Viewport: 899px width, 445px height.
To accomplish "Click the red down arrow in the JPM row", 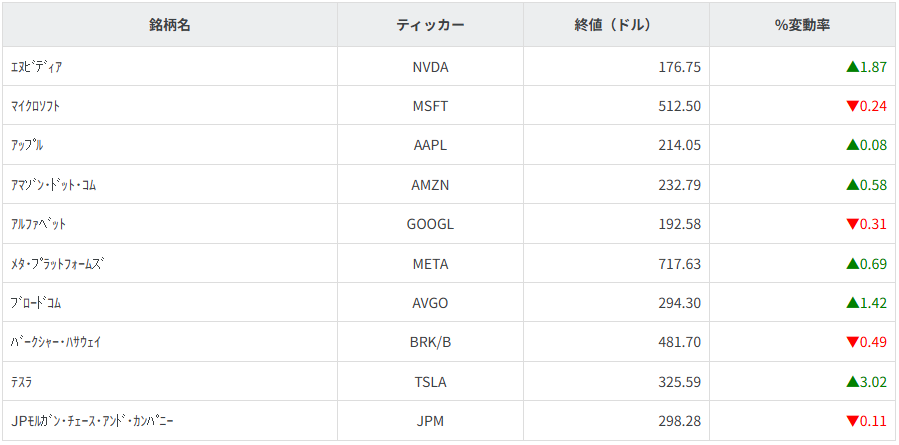I will 852,421.
